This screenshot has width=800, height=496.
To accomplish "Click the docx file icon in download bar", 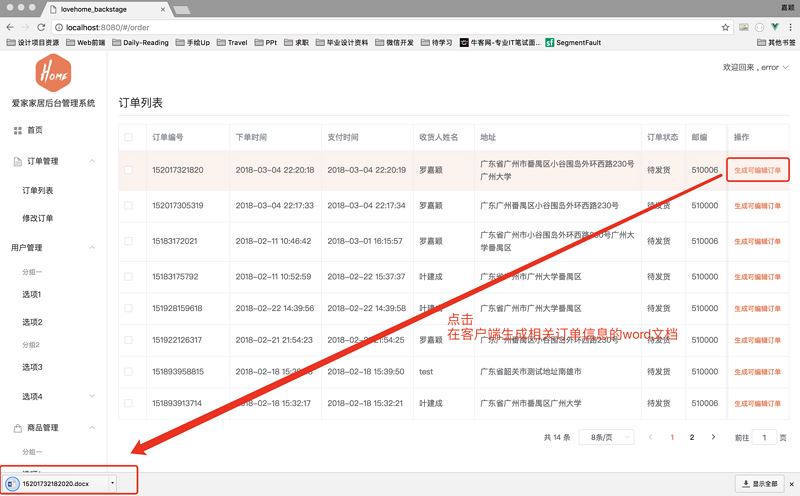I will coord(12,483).
